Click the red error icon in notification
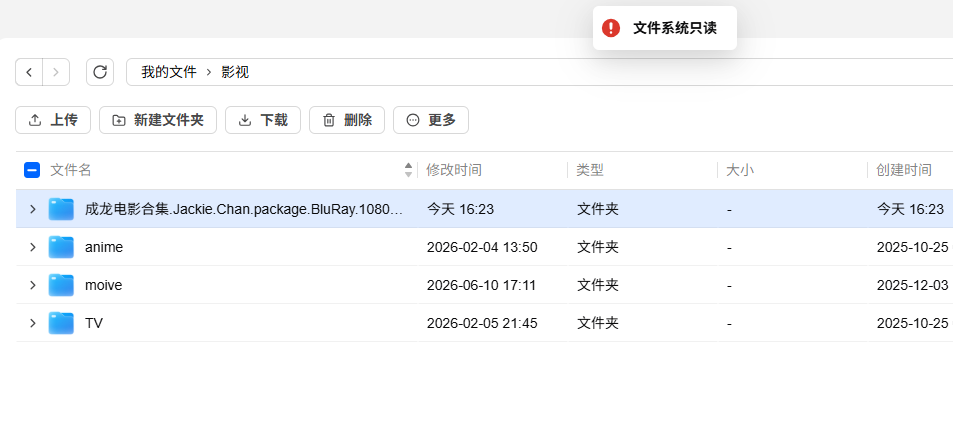The height and width of the screenshot is (431, 953). pos(611,28)
